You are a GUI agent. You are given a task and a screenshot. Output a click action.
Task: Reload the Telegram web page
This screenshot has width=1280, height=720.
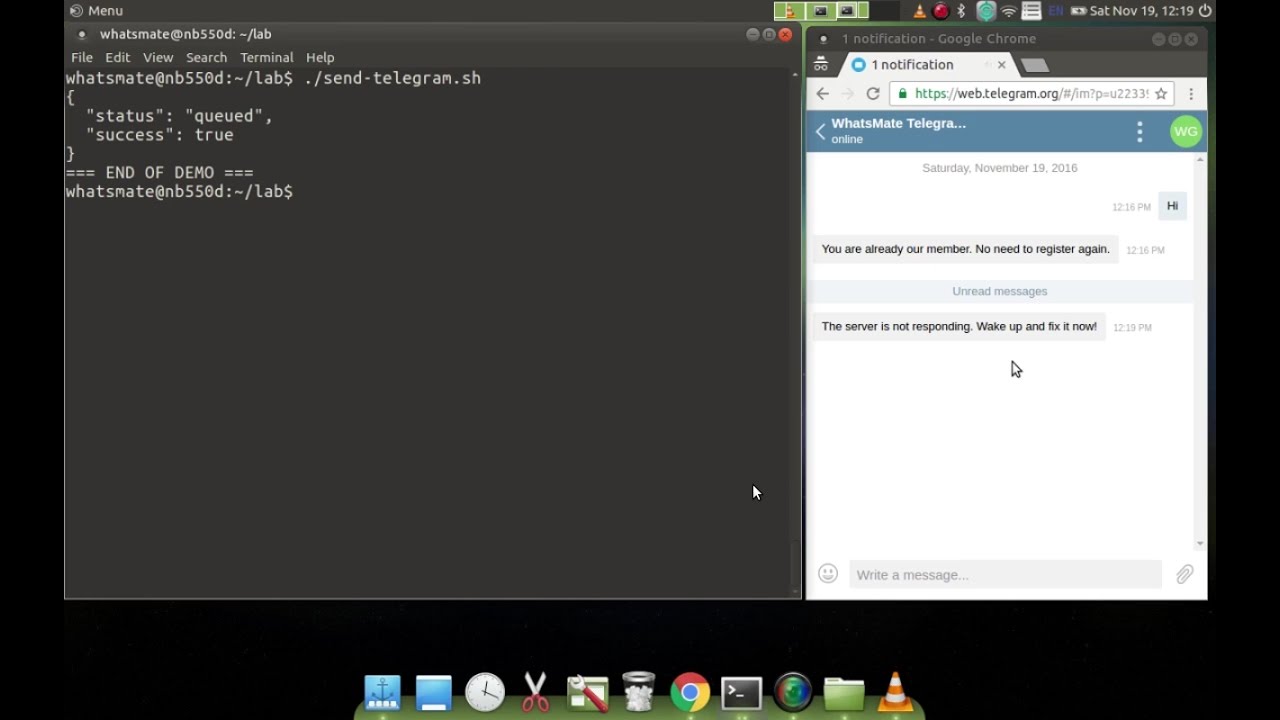tap(873, 93)
